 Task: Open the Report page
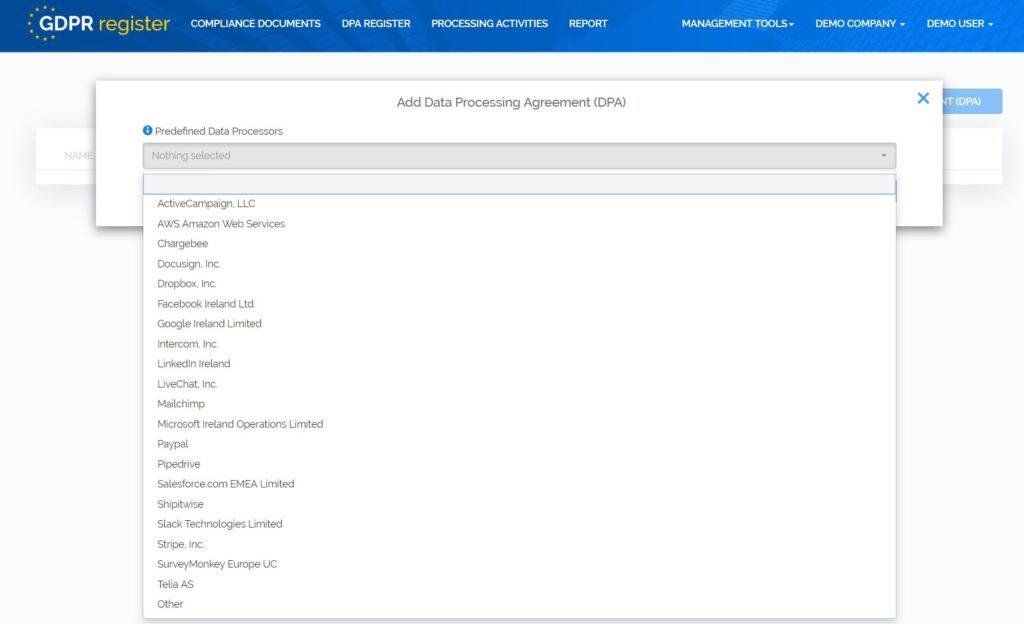588,23
